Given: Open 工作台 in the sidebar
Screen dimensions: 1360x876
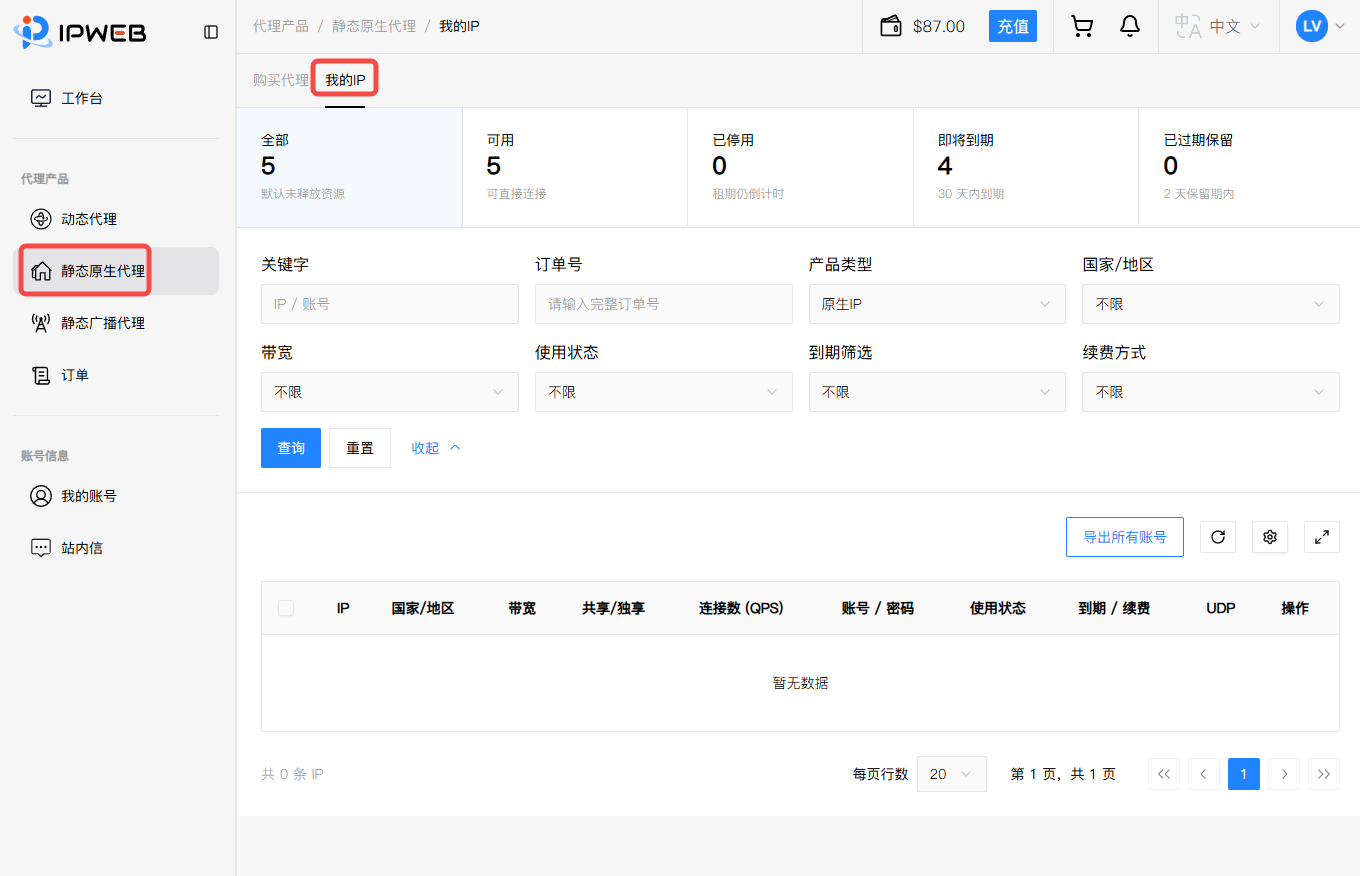Looking at the screenshot, I should pos(116,98).
